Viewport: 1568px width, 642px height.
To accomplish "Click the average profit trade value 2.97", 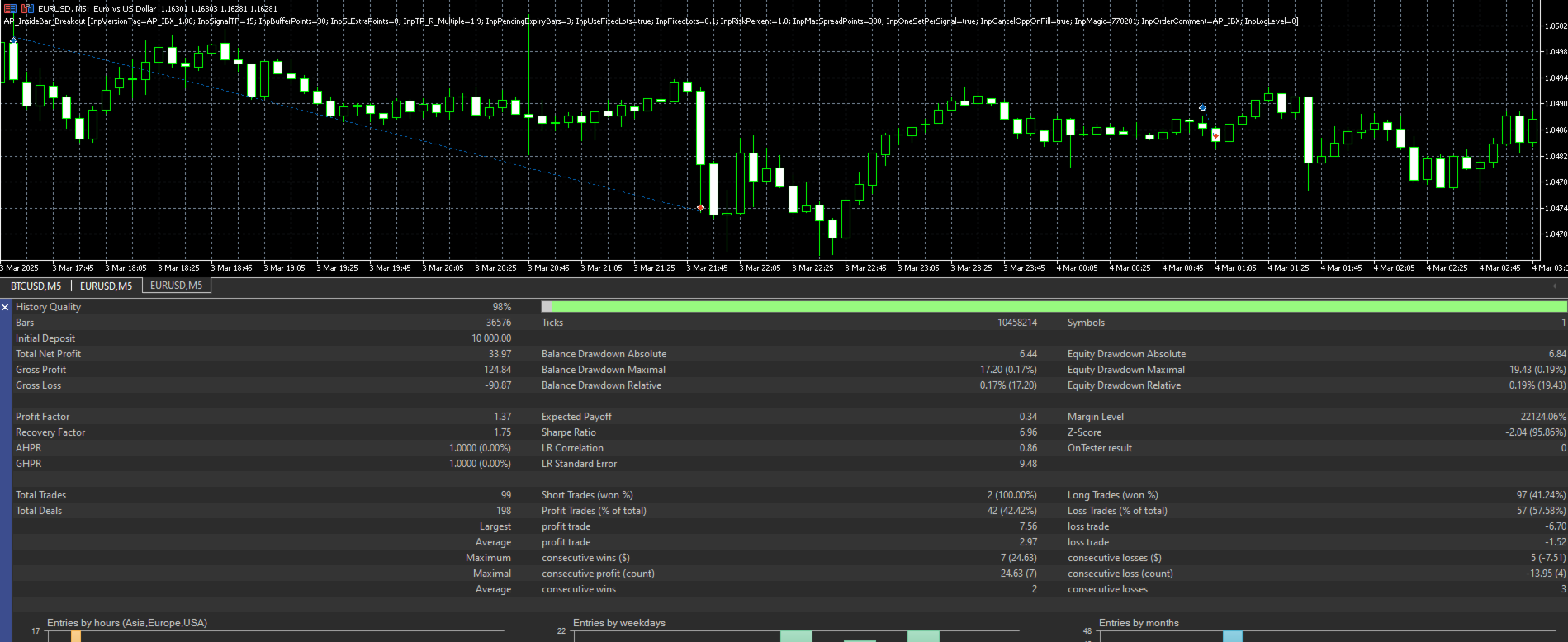I will 1029,542.
